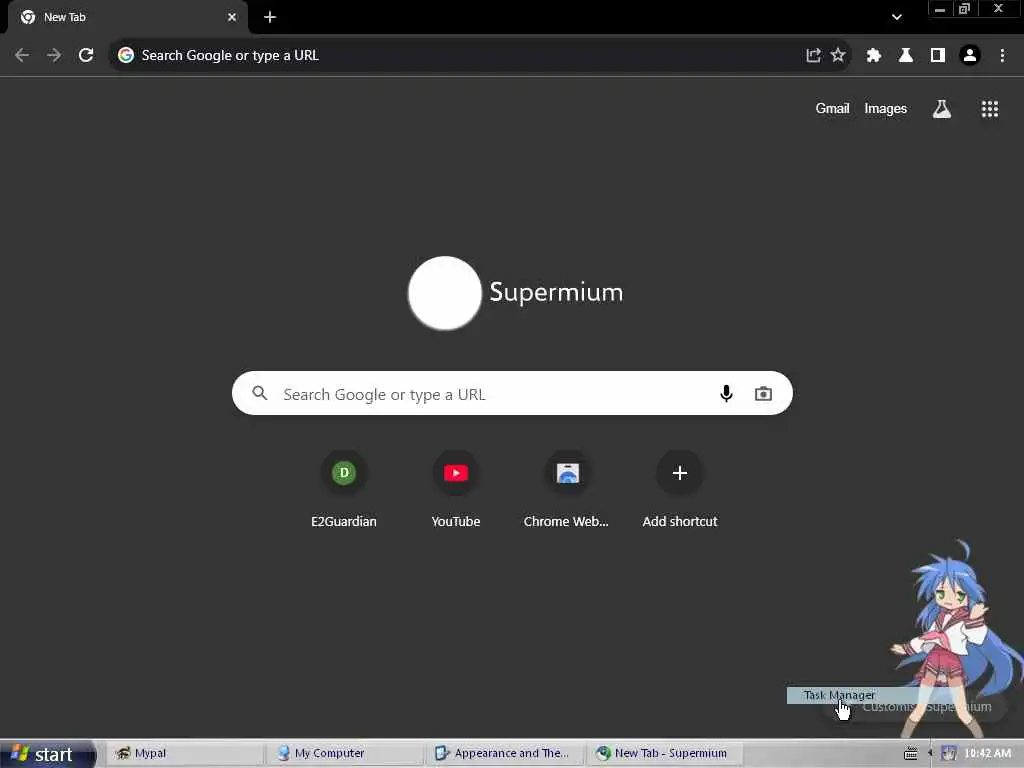Open the Windows start menu
The height and width of the screenshot is (768, 1024).
point(47,754)
